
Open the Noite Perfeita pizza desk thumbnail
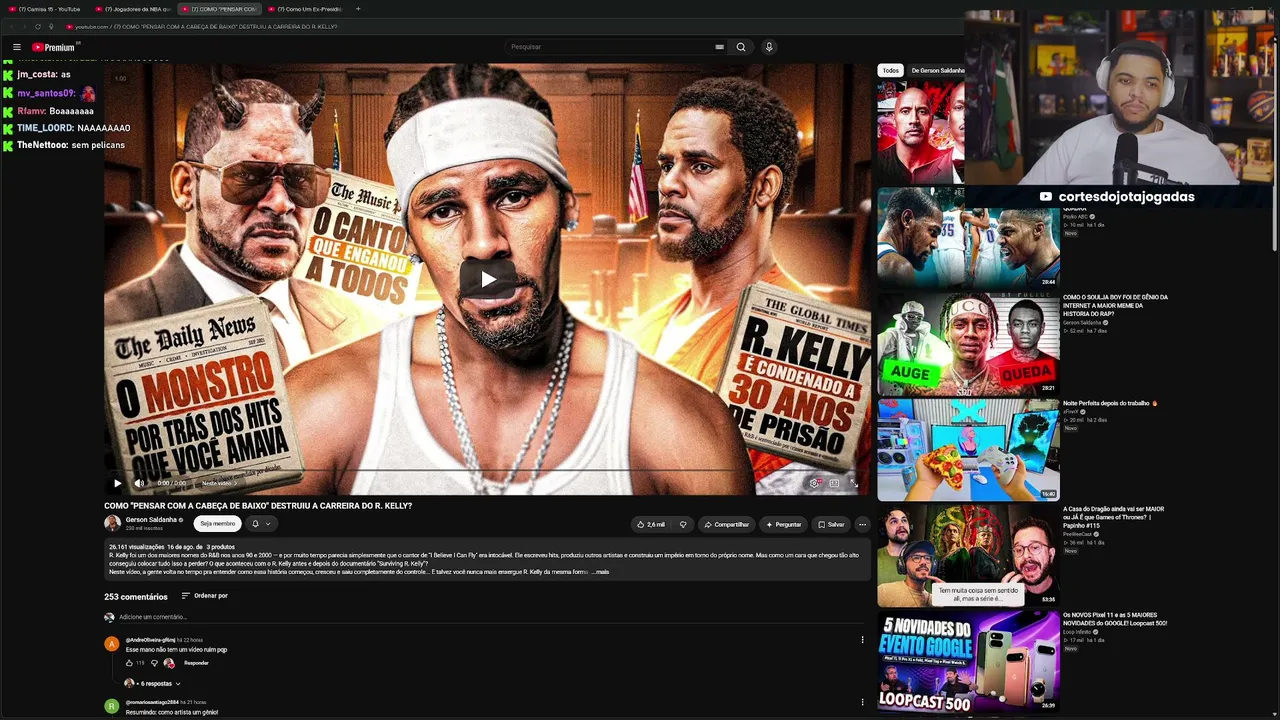(x=968, y=450)
